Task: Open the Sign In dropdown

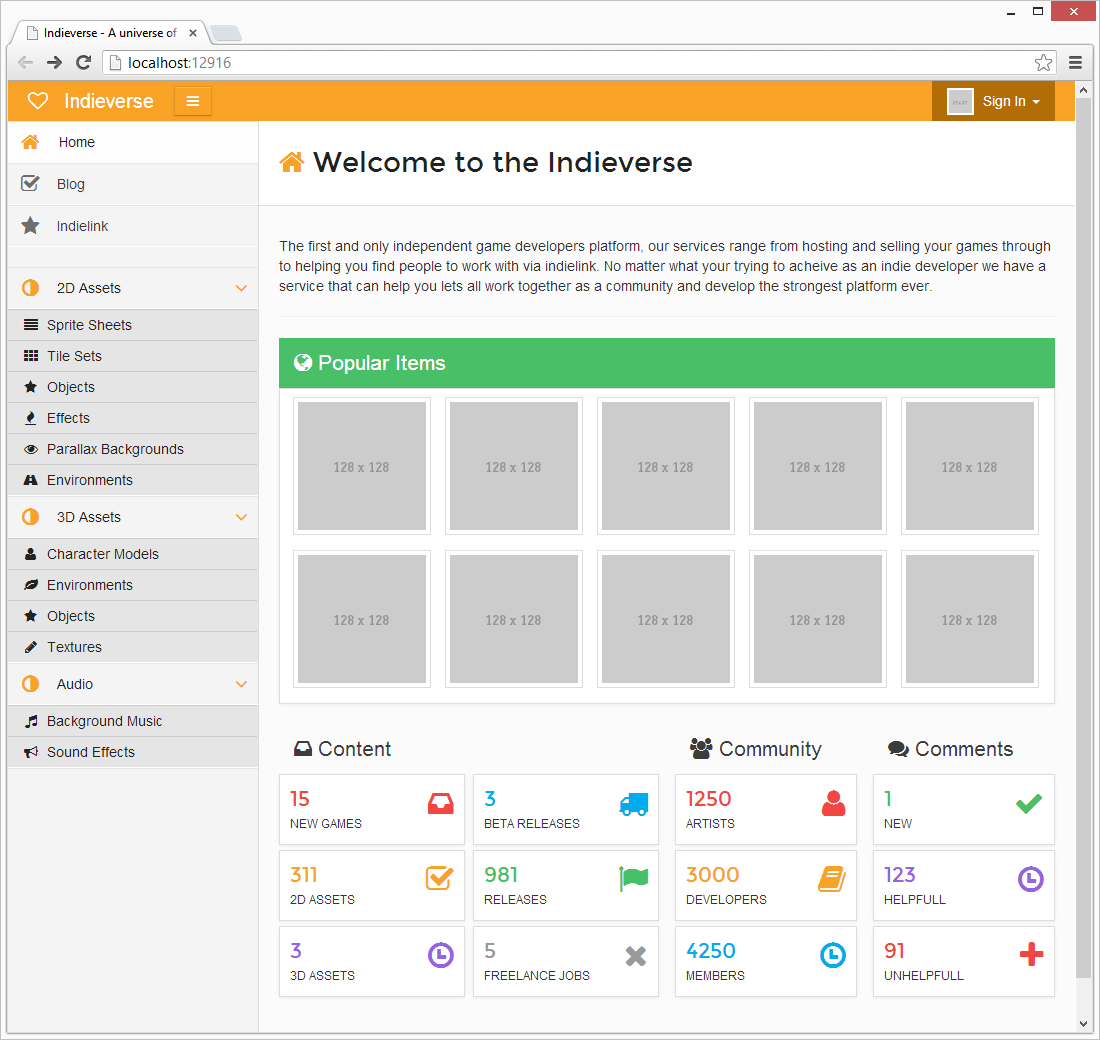Action: click(x=993, y=101)
